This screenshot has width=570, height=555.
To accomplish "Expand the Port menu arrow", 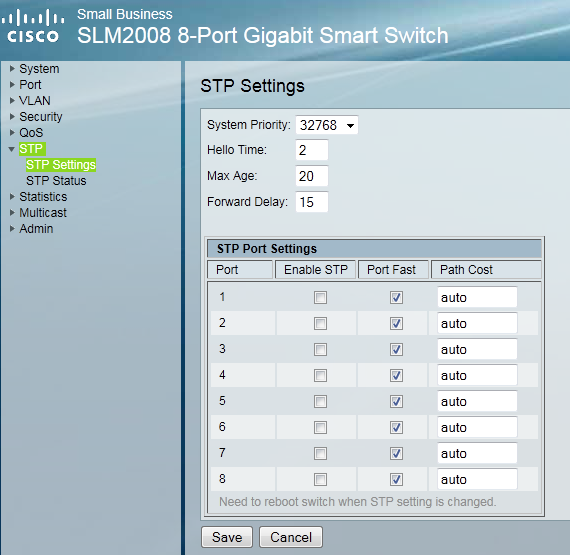I will 12,84.
